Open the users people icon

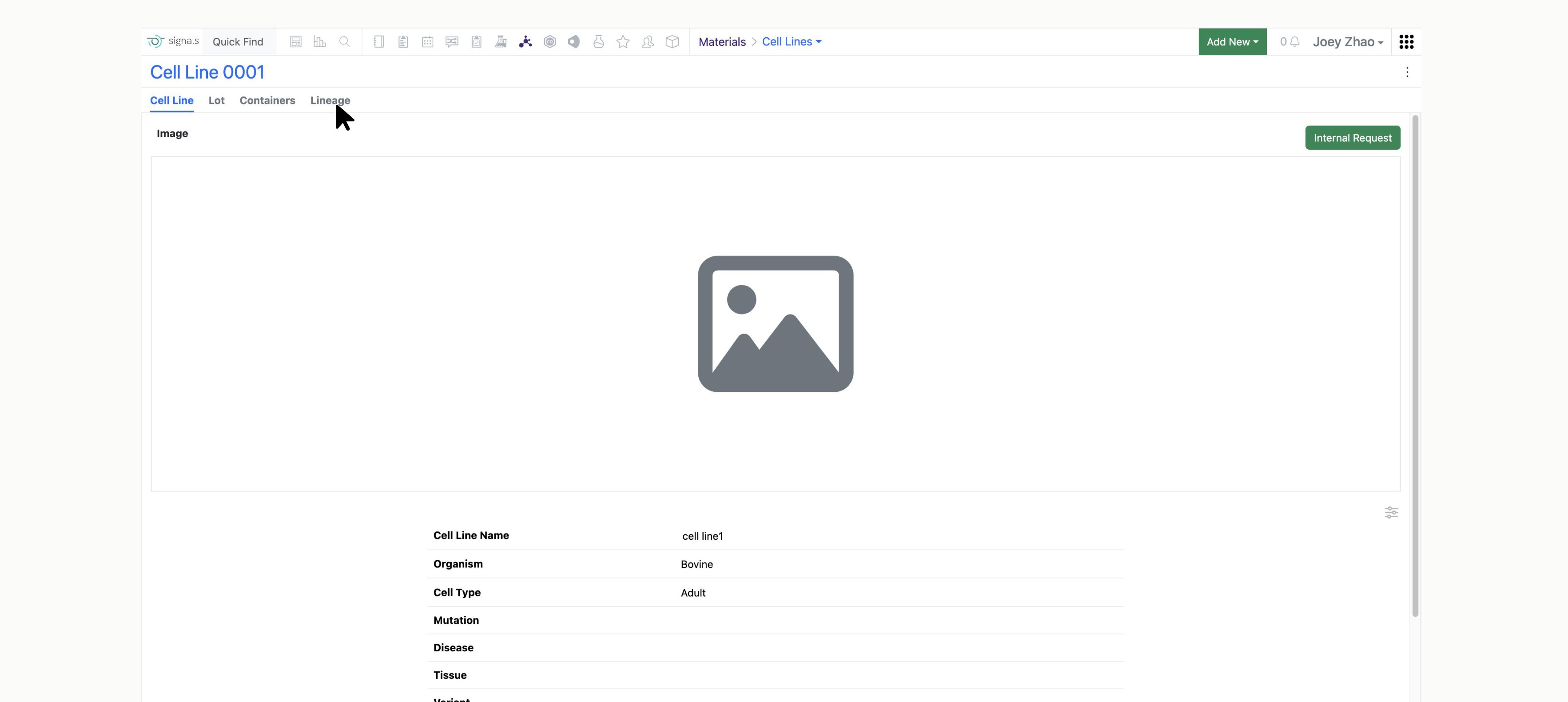[x=648, y=42]
